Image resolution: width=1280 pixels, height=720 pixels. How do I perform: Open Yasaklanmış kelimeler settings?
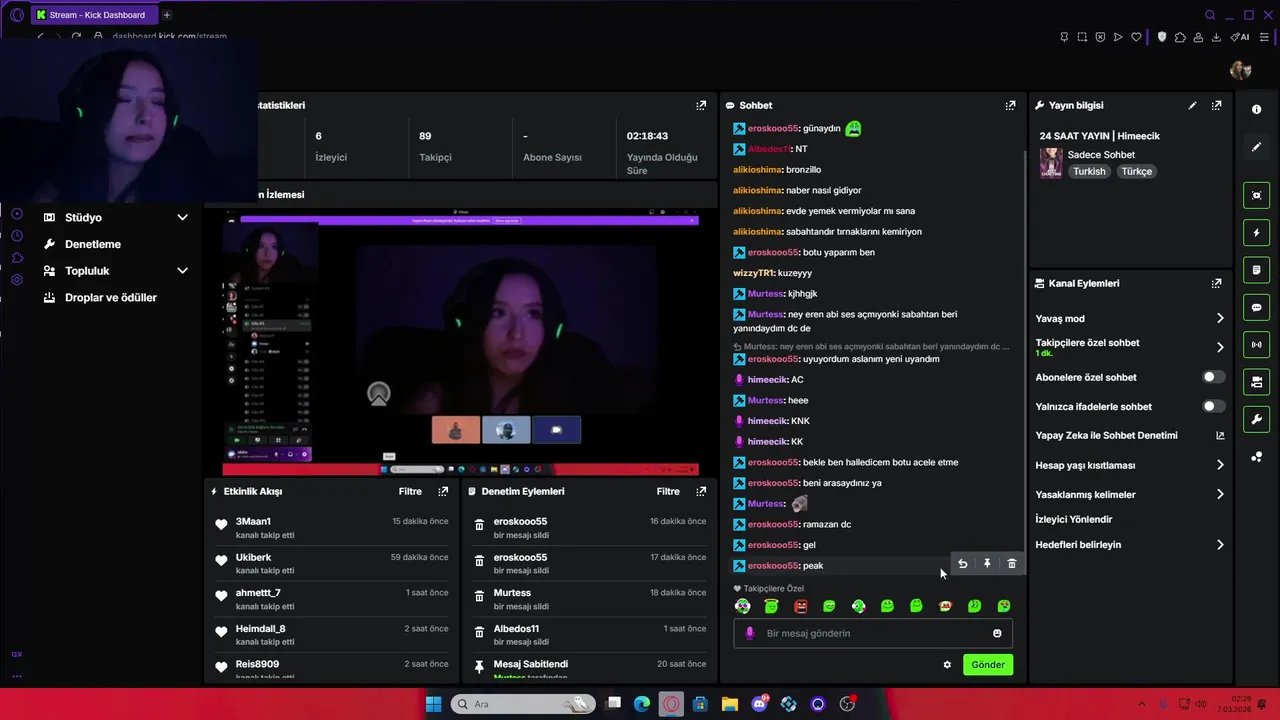(x=1129, y=494)
